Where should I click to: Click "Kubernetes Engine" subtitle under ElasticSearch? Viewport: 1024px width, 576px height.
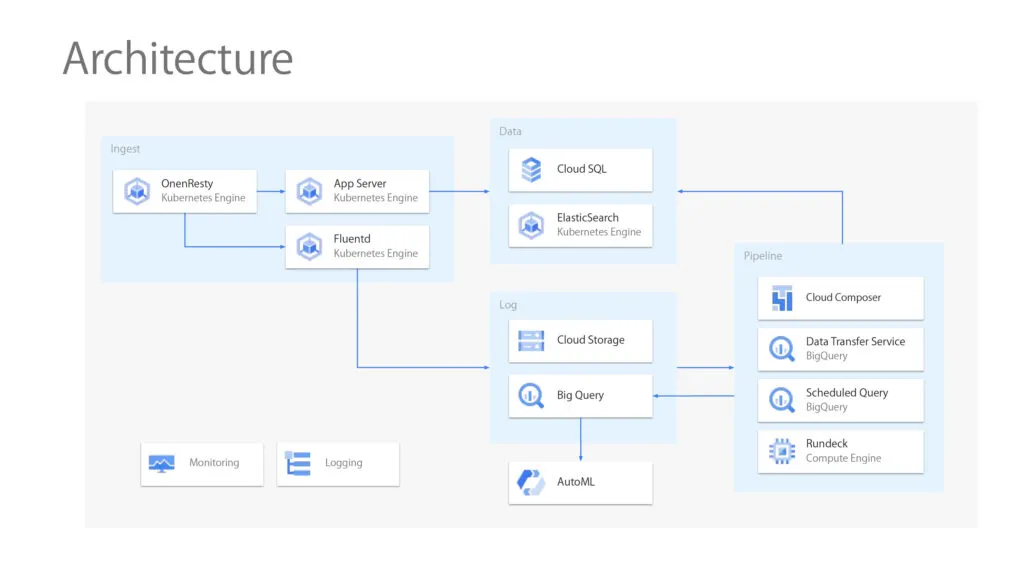point(599,232)
